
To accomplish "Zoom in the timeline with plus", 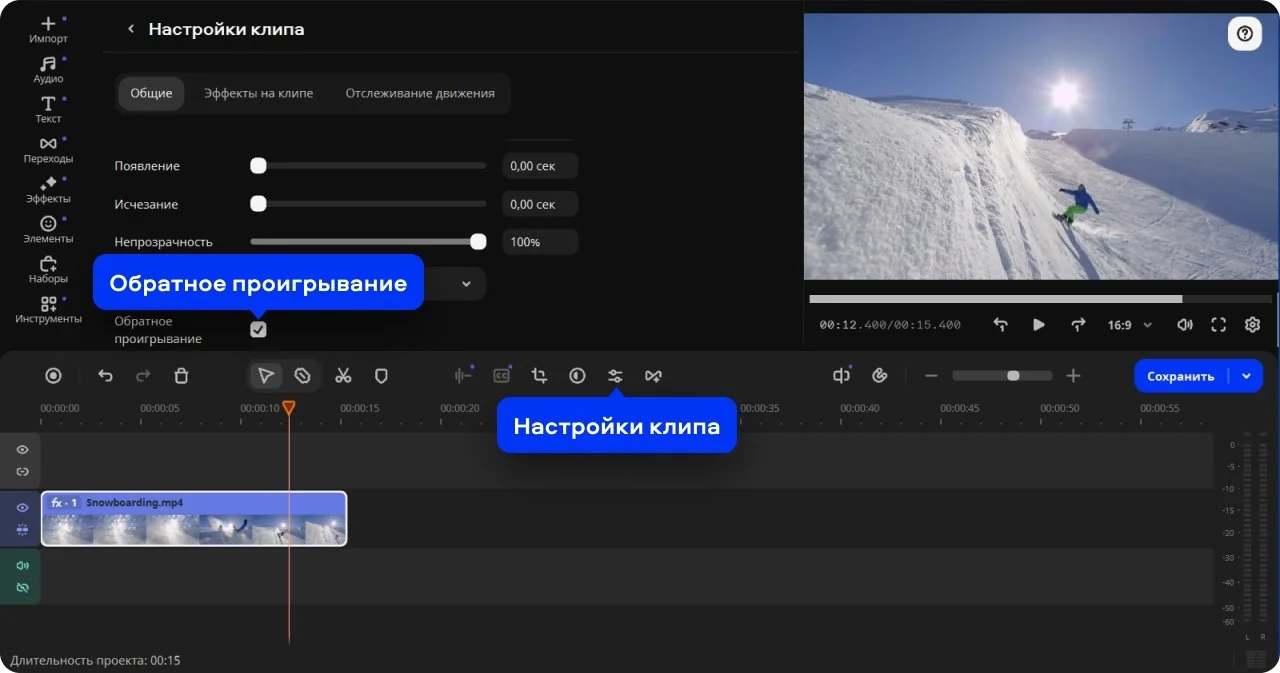I will point(1073,376).
